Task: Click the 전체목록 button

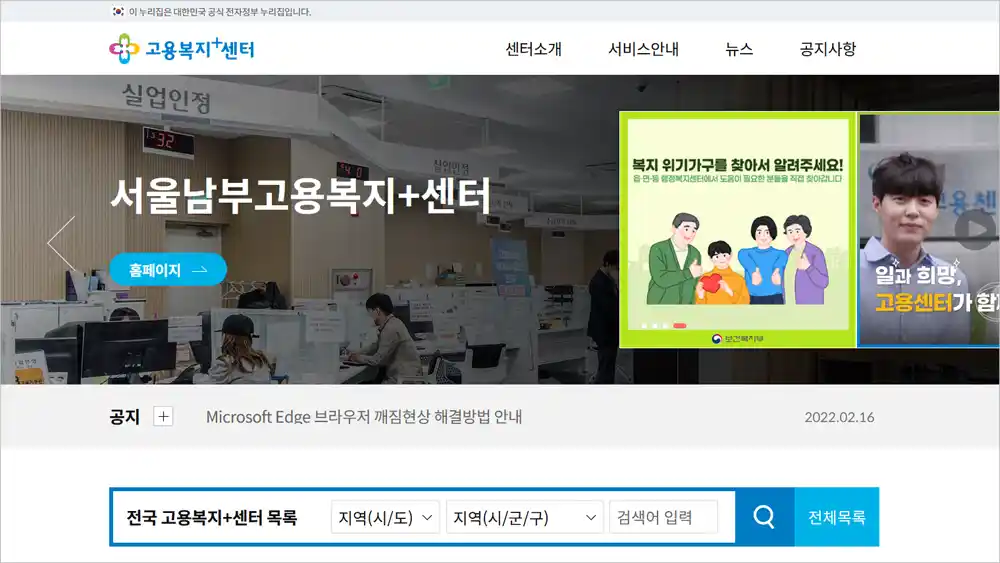Action: (836, 517)
